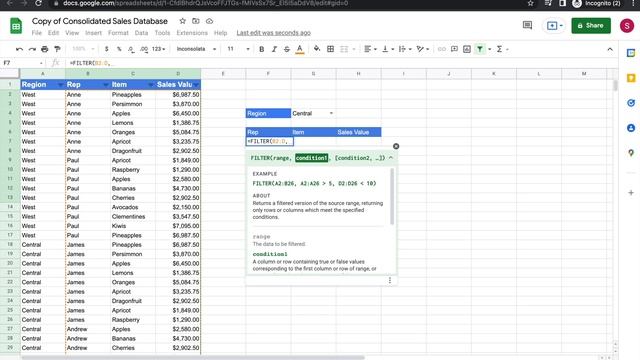This screenshot has width=640, height=360.
Task: Open Google Sheets home icon
Action: 16,26
